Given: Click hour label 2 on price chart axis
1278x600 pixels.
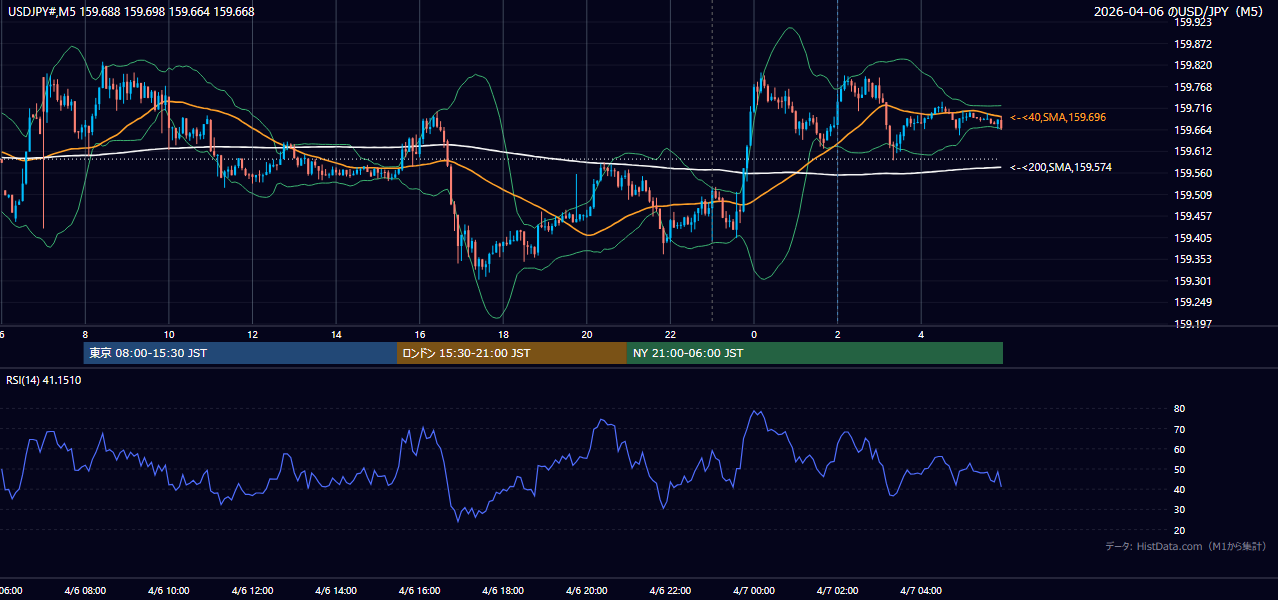Looking at the screenshot, I should [x=838, y=335].
